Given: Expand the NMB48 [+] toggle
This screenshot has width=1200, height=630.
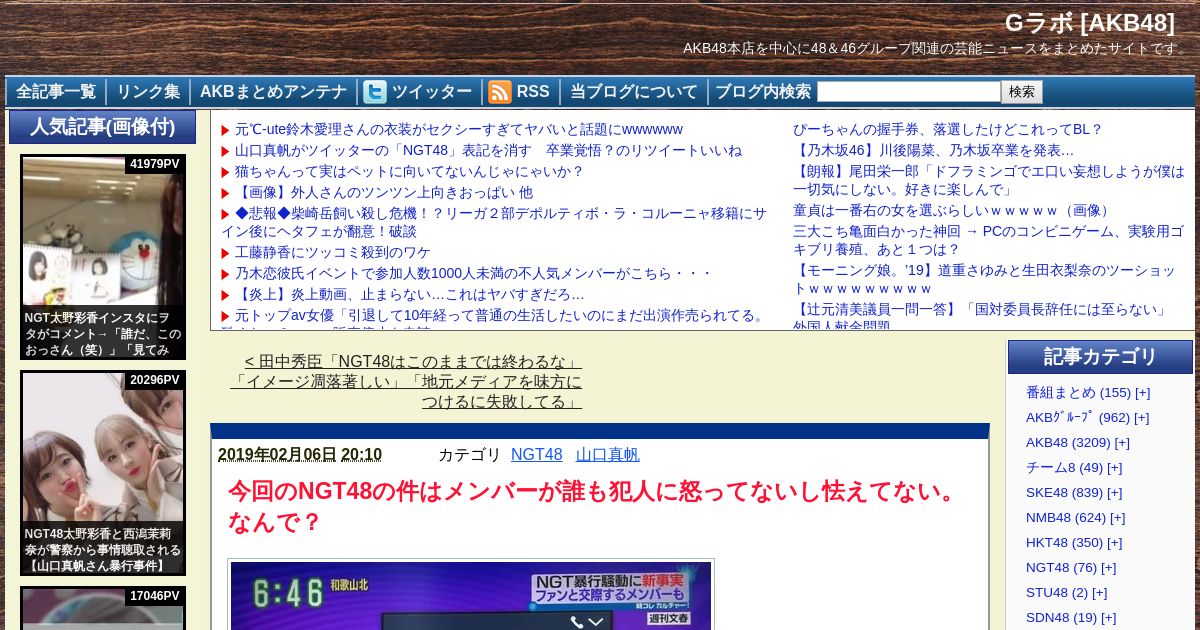Looking at the screenshot, I should 1118,518.
